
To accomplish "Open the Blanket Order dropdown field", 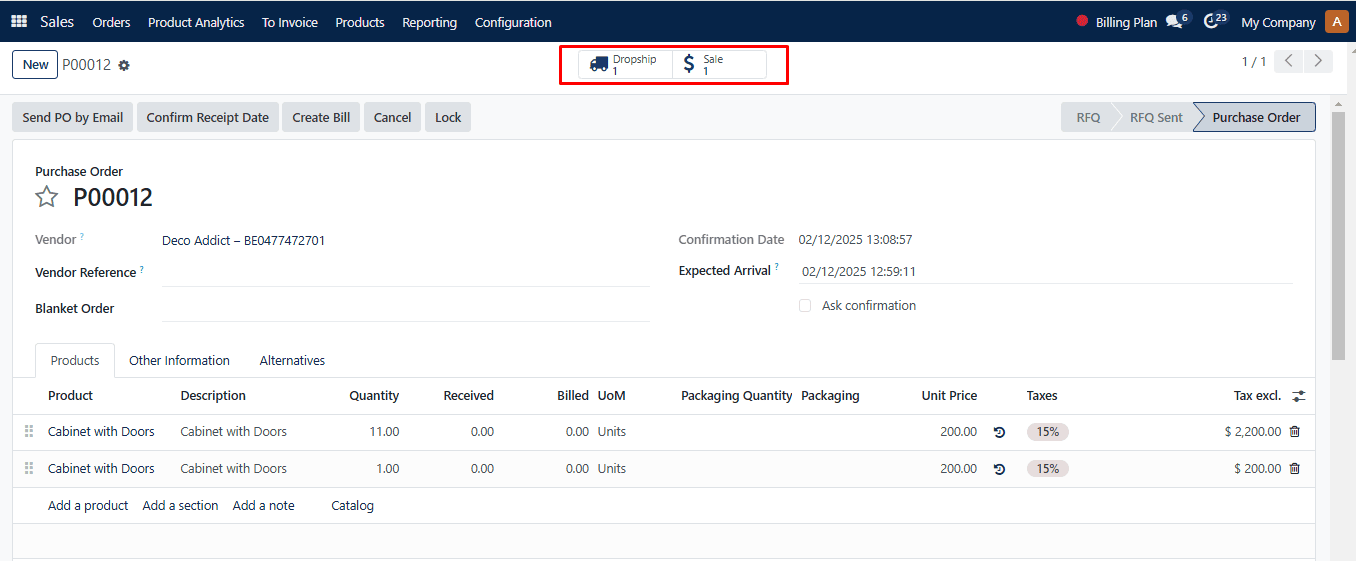I will pyautogui.click(x=405, y=308).
